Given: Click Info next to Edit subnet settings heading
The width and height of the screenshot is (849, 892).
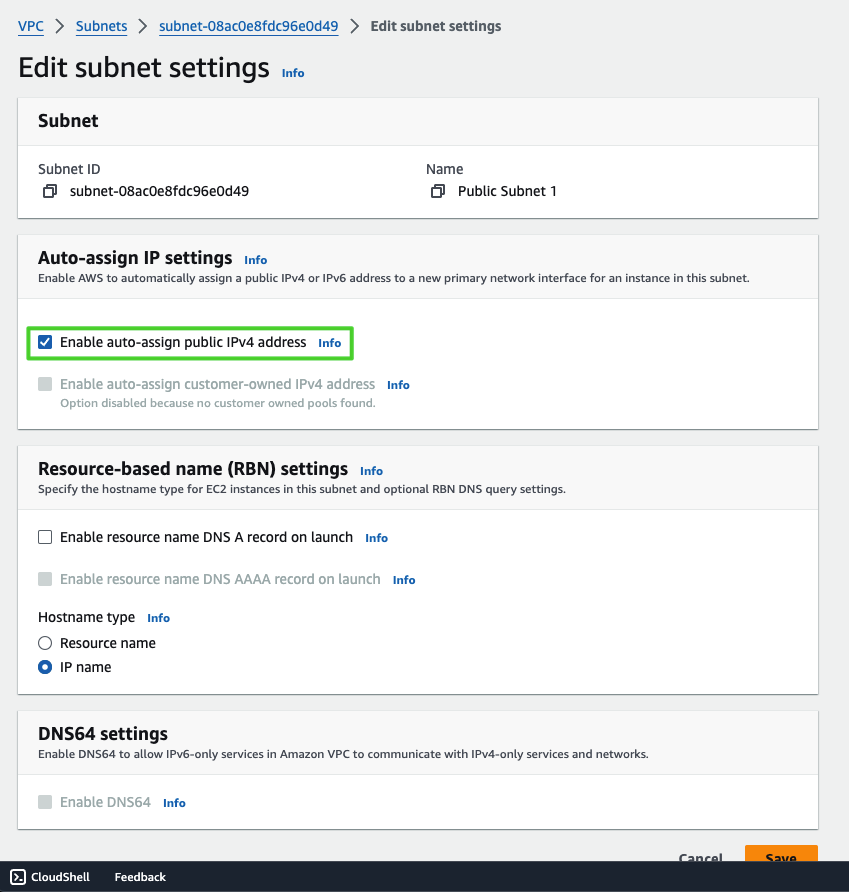Looking at the screenshot, I should (293, 73).
